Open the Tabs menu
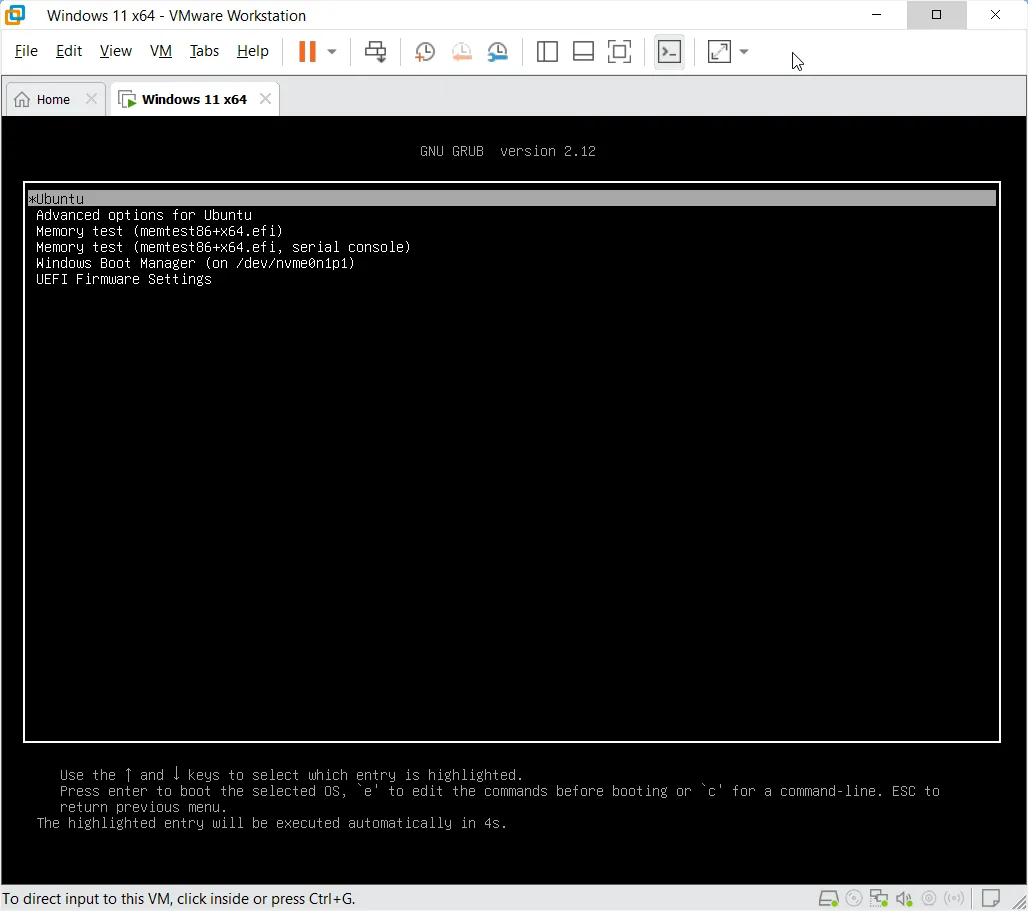Image resolution: width=1028 pixels, height=911 pixels. (204, 51)
